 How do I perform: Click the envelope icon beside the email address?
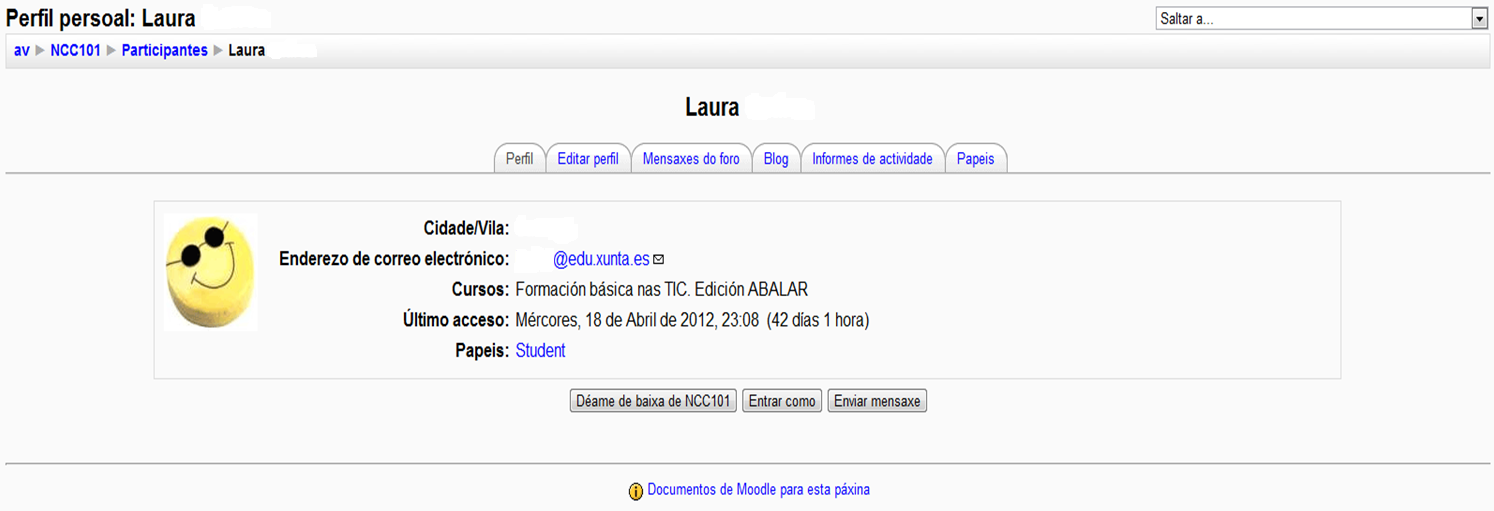click(x=658, y=260)
